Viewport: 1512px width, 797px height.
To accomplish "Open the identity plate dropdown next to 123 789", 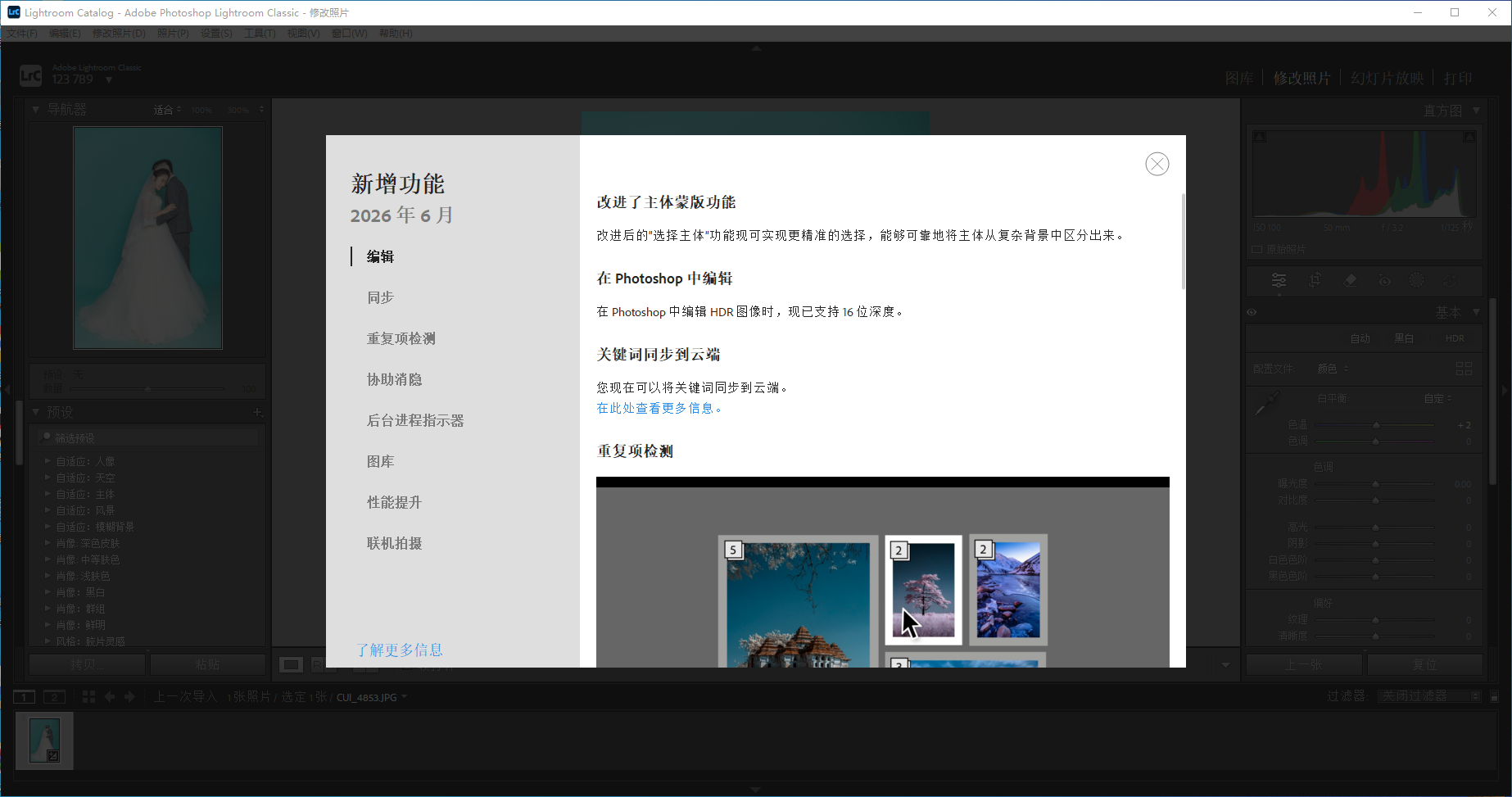I will tap(109, 79).
